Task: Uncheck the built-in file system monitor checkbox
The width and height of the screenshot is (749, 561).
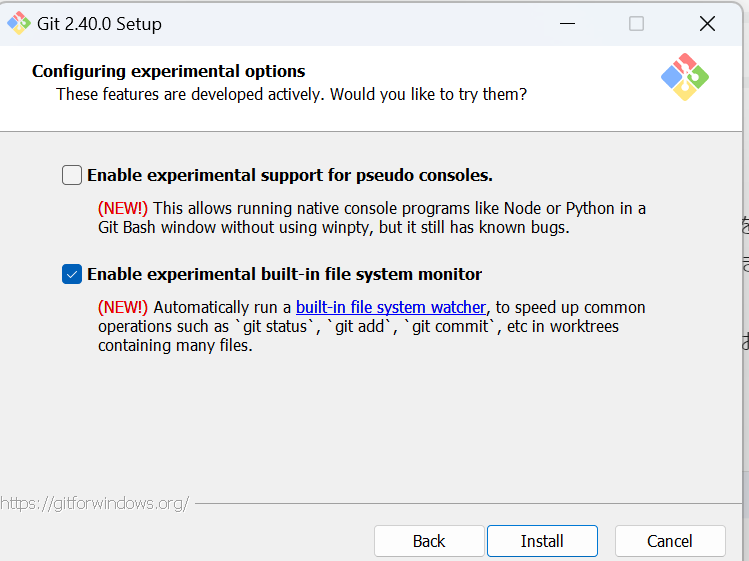Action: point(72,274)
